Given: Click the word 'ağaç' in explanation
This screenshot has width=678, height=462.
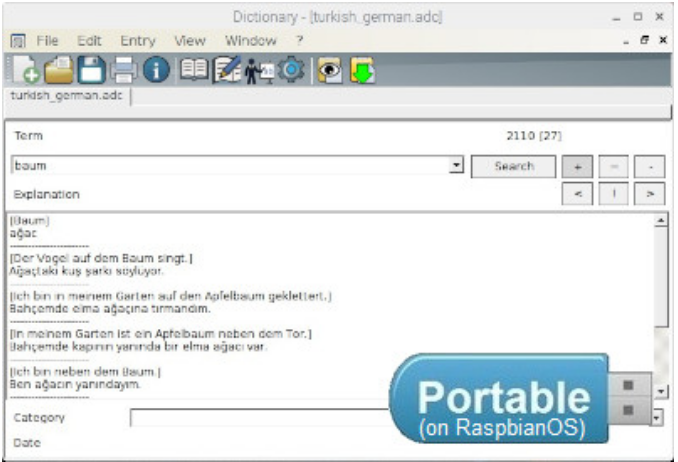Looking at the screenshot, I should click(x=23, y=234).
